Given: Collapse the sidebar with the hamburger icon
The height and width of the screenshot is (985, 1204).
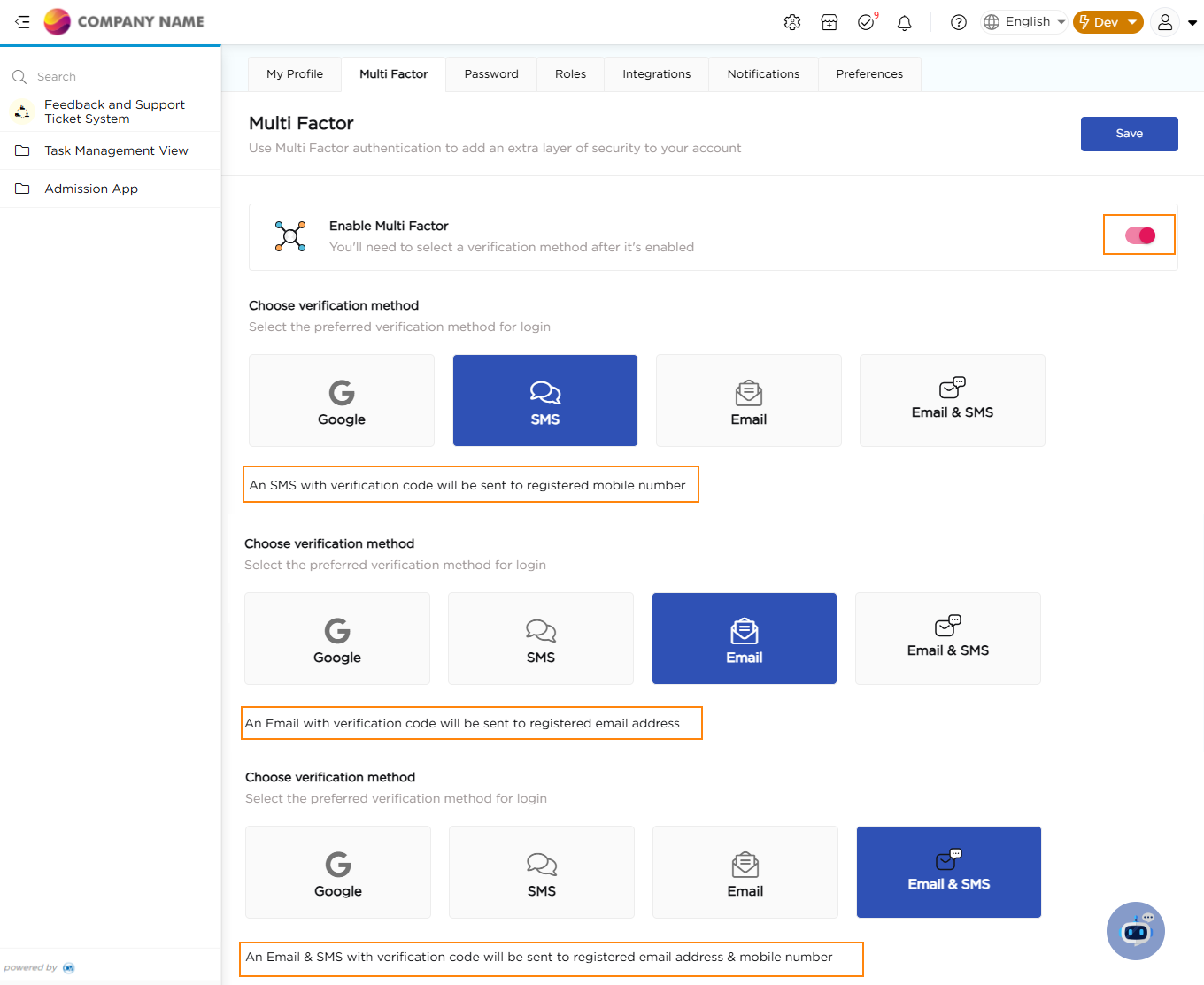Looking at the screenshot, I should [22, 22].
